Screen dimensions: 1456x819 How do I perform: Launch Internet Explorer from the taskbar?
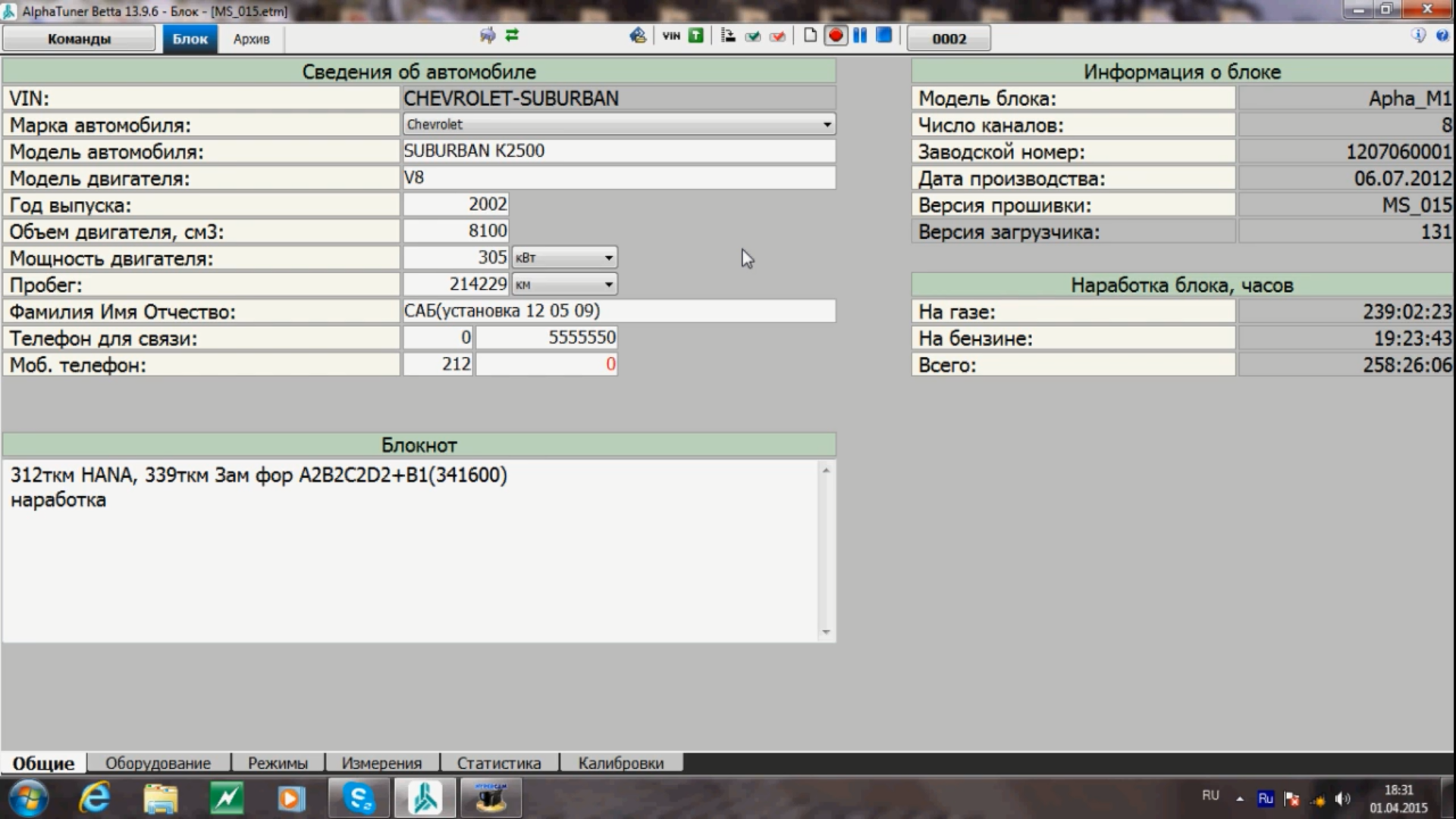point(95,798)
